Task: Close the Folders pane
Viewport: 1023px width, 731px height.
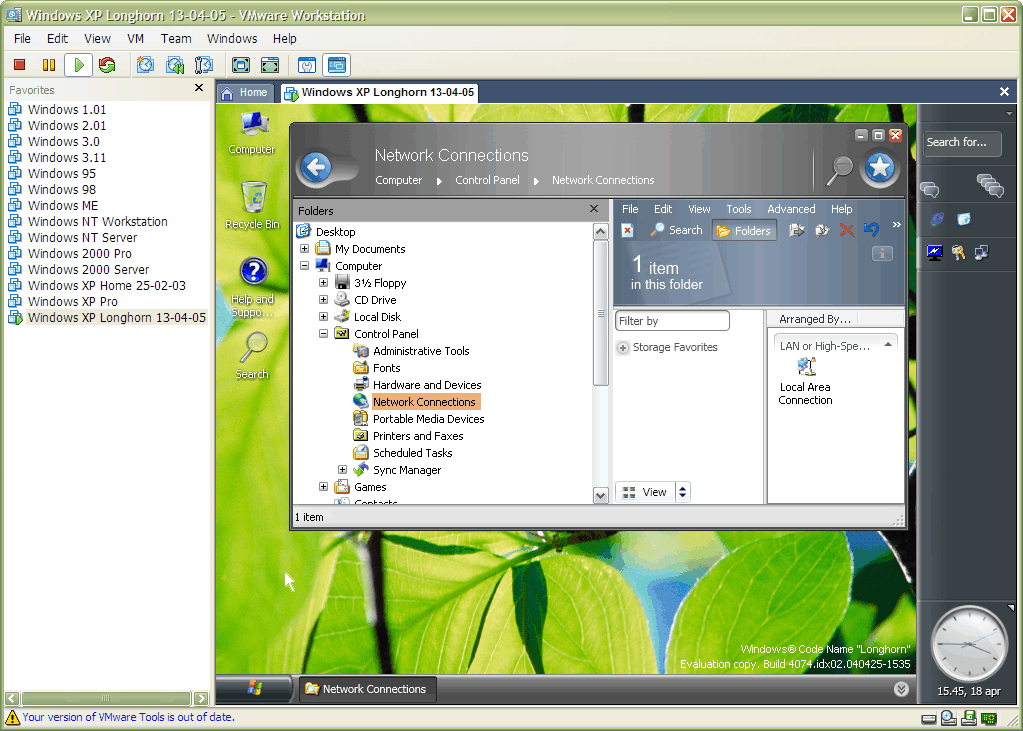Action: [594, 209]
